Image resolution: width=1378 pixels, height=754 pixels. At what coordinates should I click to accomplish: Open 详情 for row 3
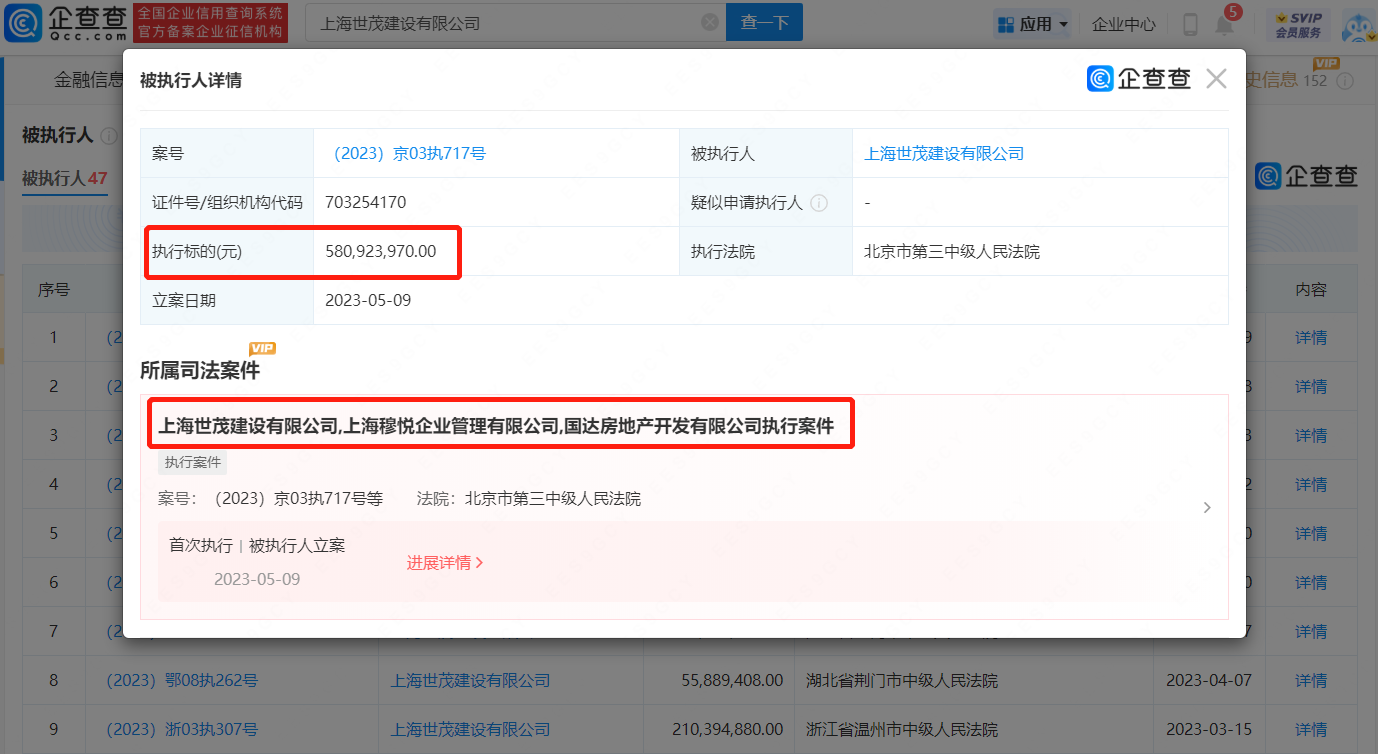tap(1311, 436)
